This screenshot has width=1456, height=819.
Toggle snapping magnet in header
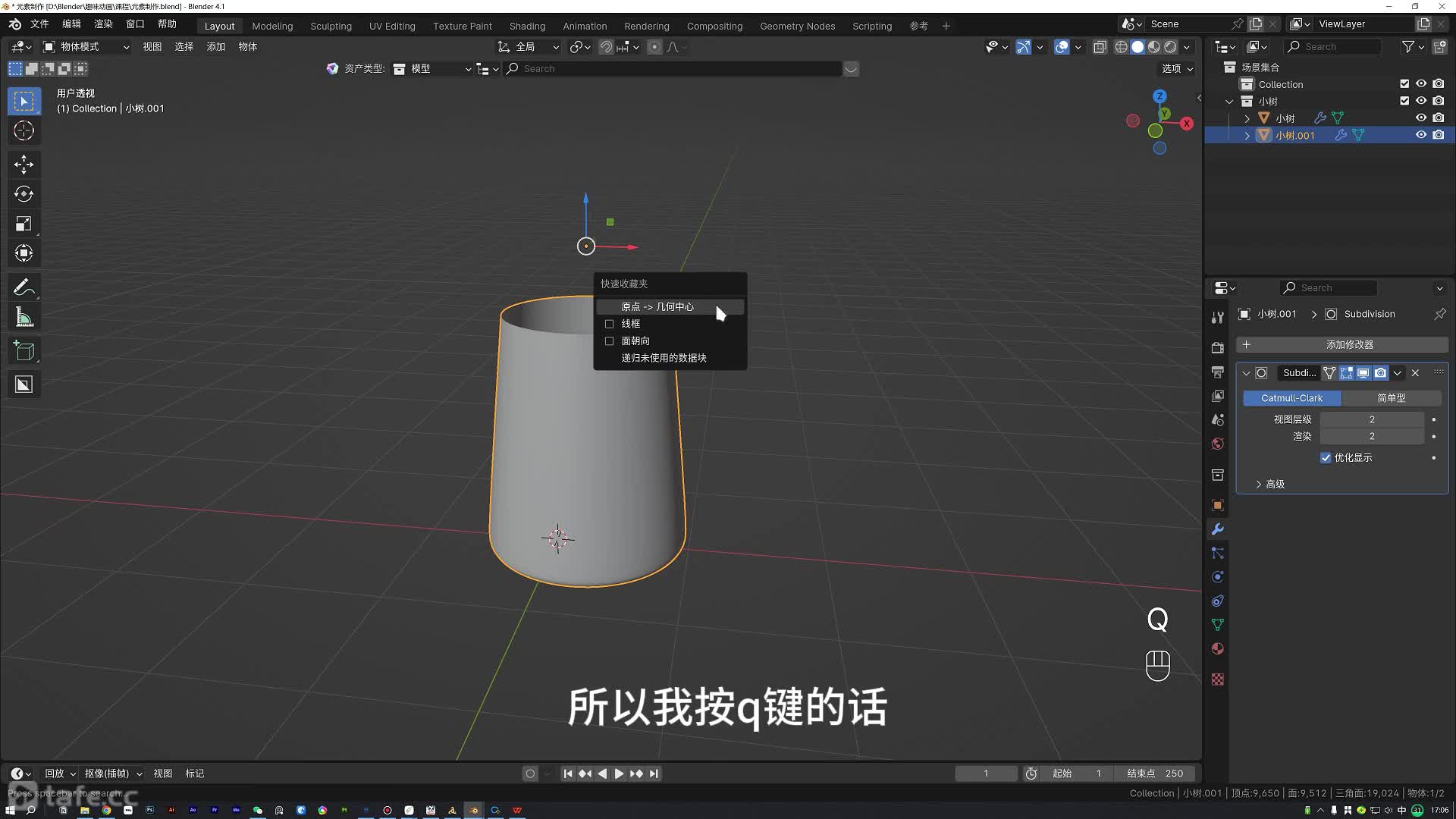coord(606,47)
